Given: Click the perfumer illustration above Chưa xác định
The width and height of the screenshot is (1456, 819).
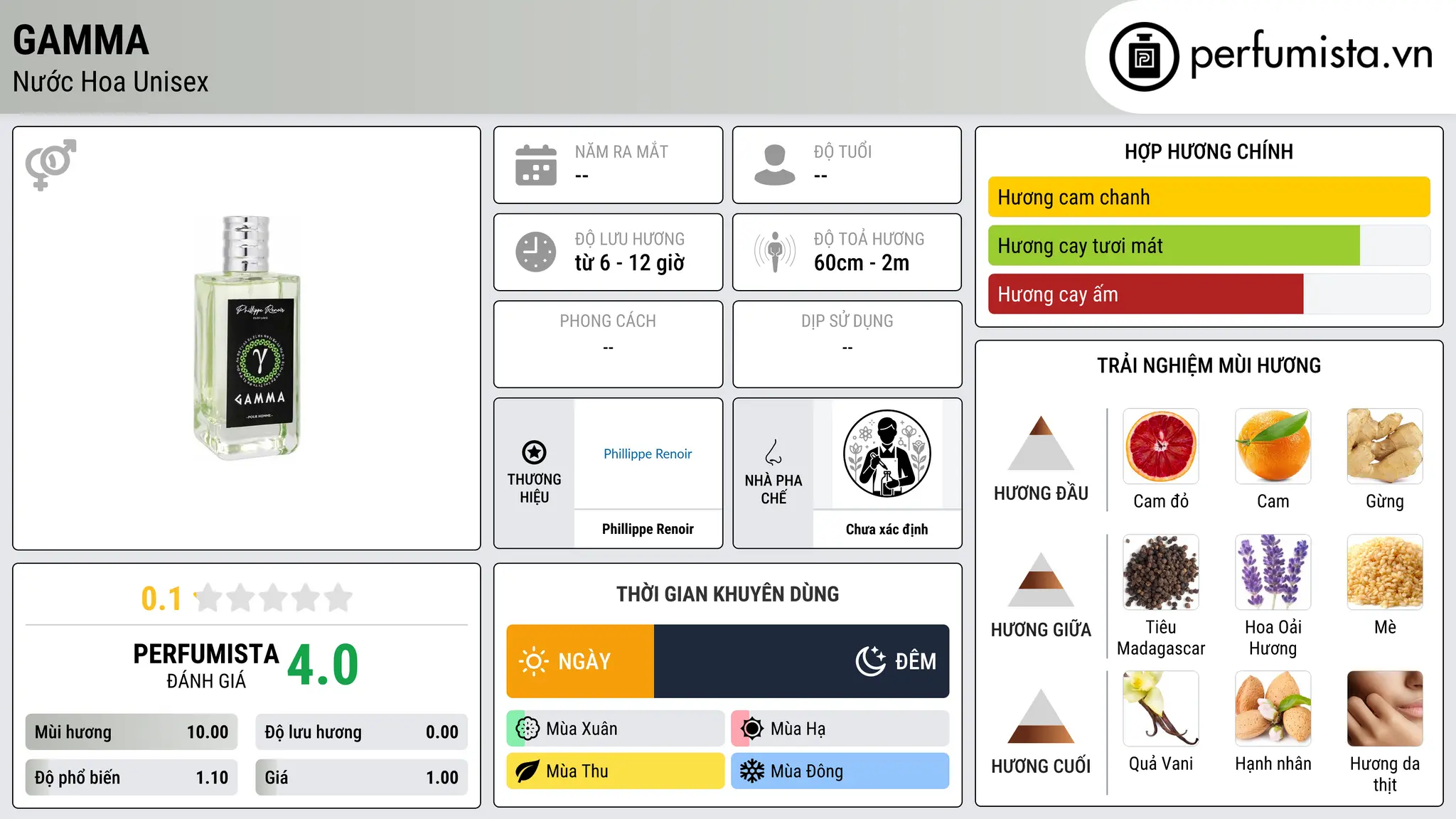Looking at the screenshot, I should coord(887,454).
